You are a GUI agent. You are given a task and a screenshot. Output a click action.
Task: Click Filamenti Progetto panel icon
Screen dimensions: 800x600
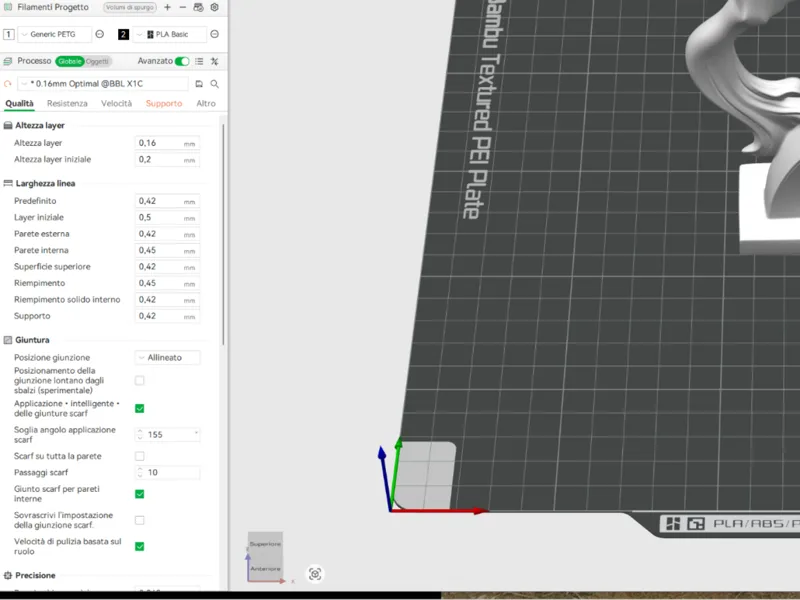click(8, 7)
